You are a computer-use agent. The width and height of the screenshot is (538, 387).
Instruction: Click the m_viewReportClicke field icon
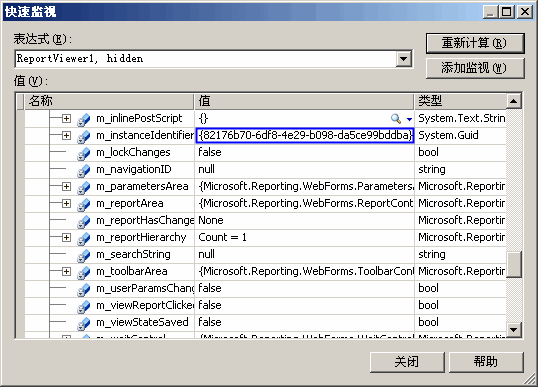click(x=84, y=306)
